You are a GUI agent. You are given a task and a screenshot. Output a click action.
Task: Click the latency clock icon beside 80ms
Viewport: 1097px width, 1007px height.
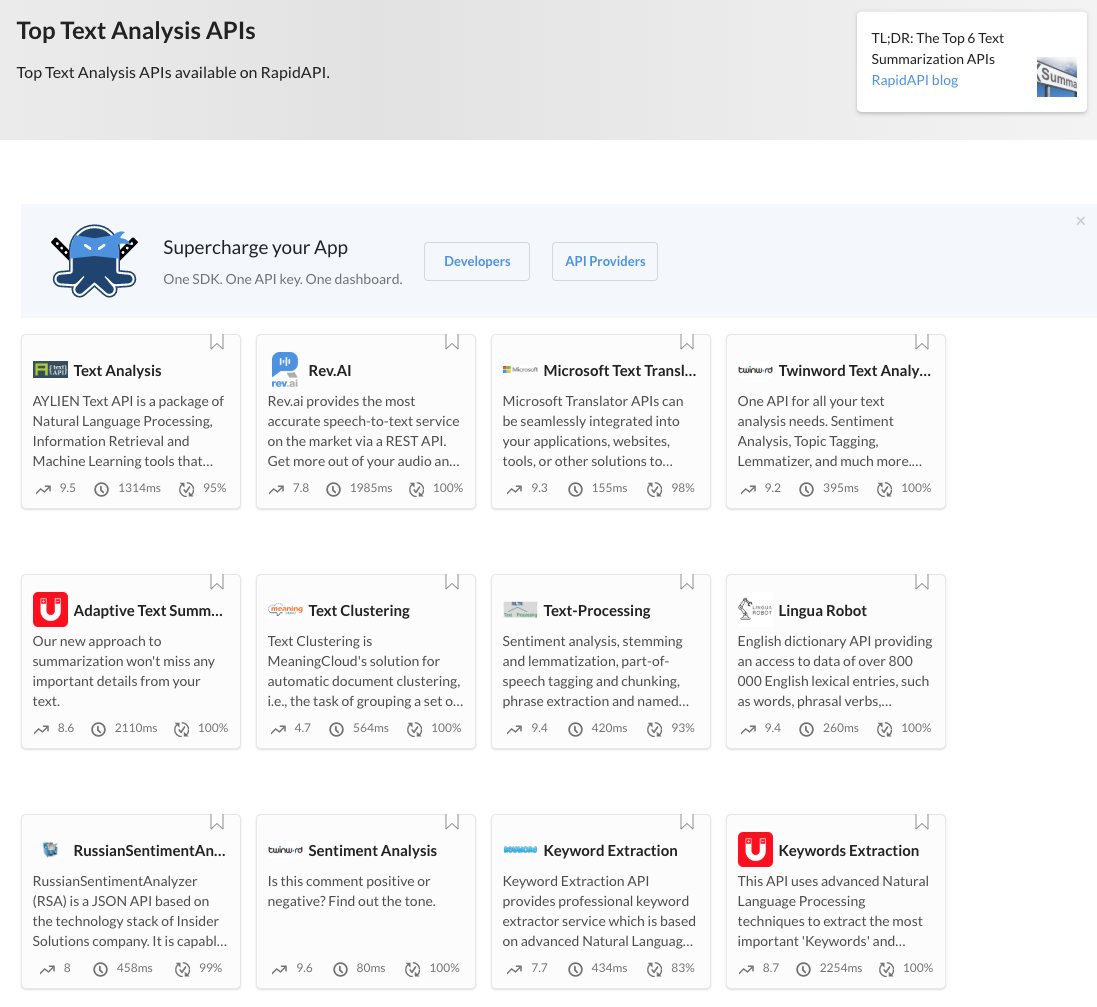pyautogui.click(x=340, y=969)
